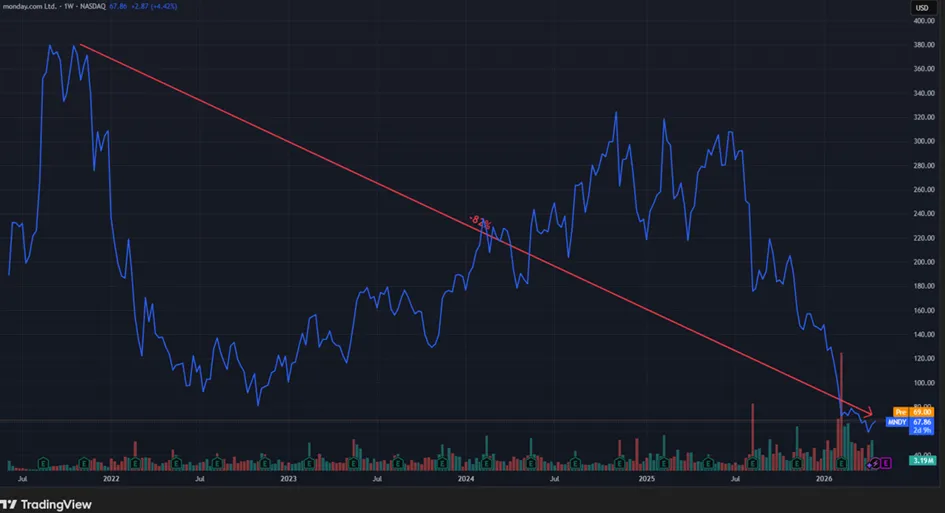
Task: Open the USD currency selector
Action: coord(922,7)
